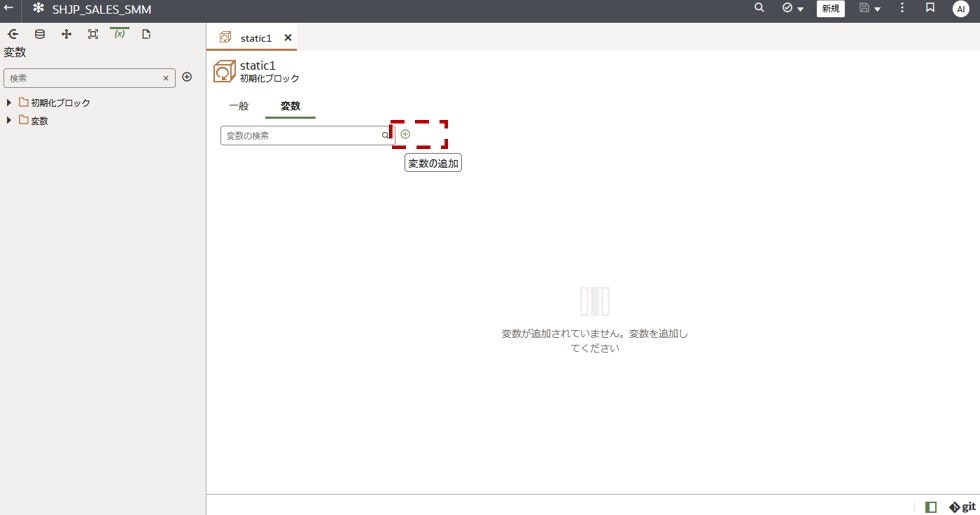Open the 一般 tab
This screenshot has height=515, width=980.
coord(239,106)
